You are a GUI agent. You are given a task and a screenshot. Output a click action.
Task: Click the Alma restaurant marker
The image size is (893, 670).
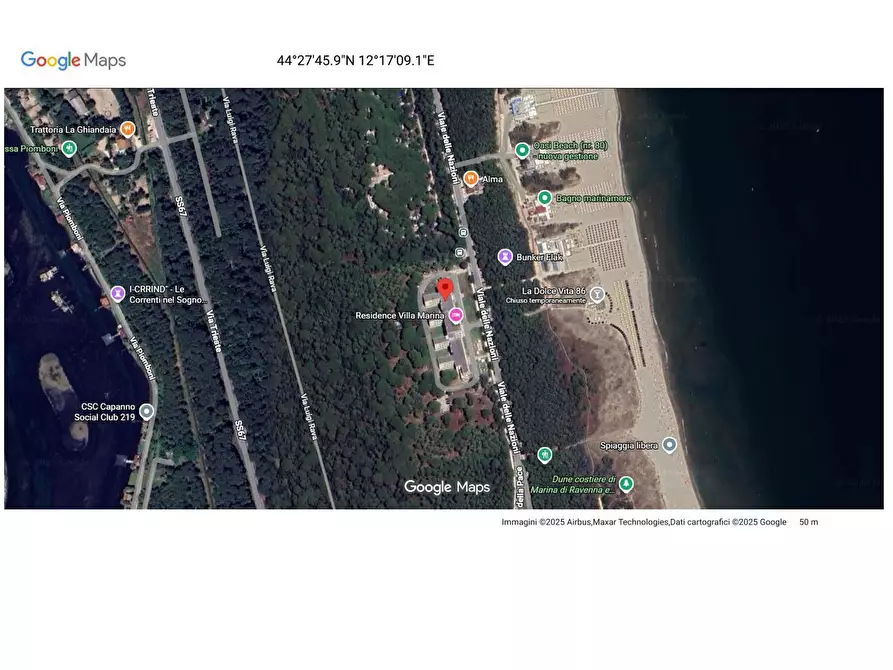point(470,179)
